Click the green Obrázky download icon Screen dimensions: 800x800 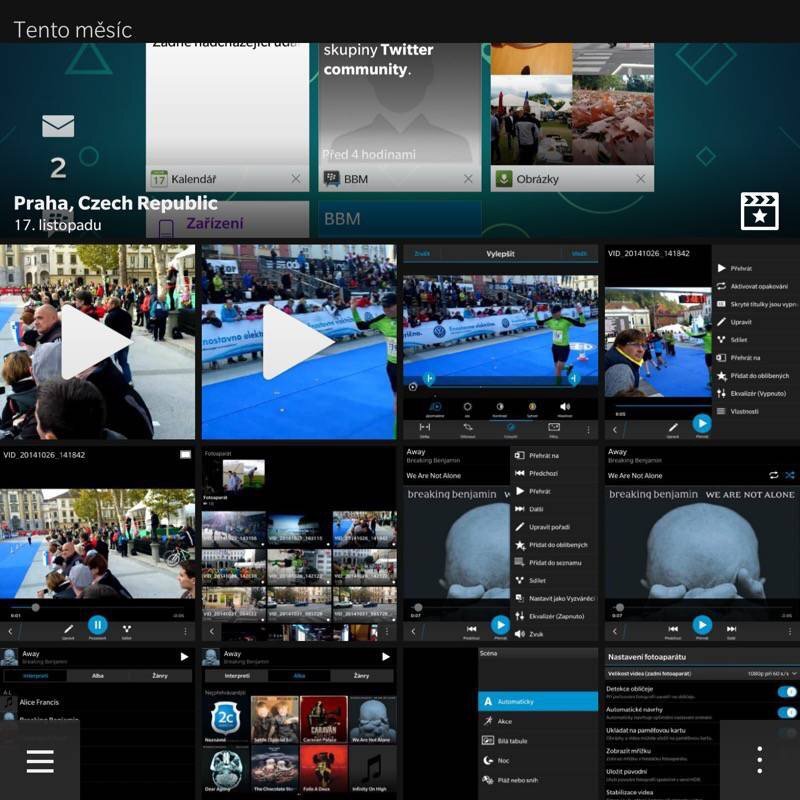[x=503, y=179]
